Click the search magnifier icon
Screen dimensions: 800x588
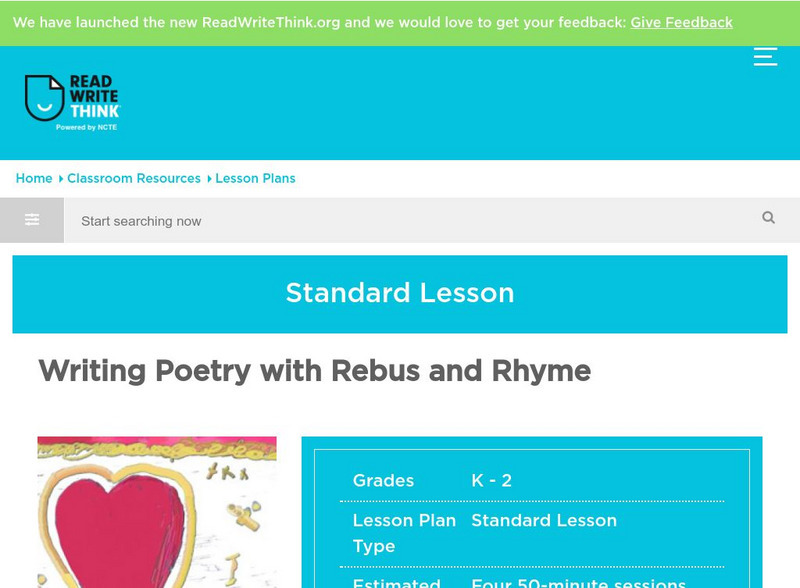[x=768, y=218]
